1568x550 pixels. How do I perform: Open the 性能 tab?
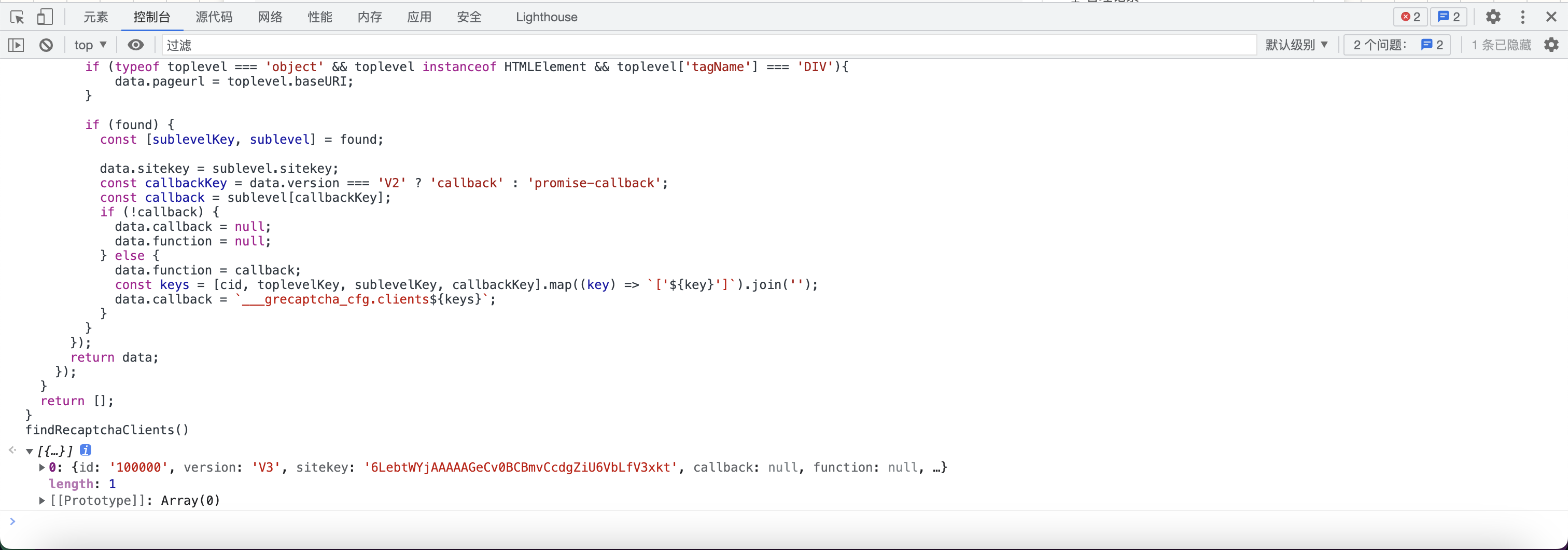320,17
